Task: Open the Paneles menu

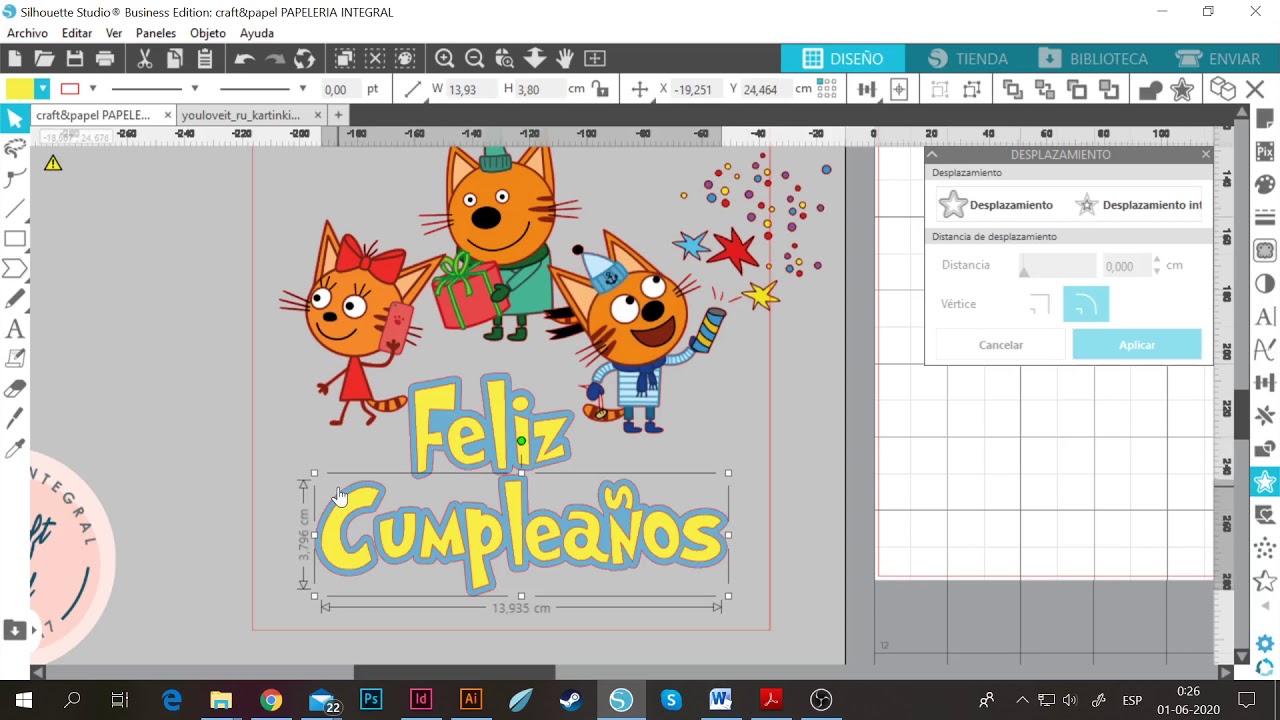Action: [156, 33]
